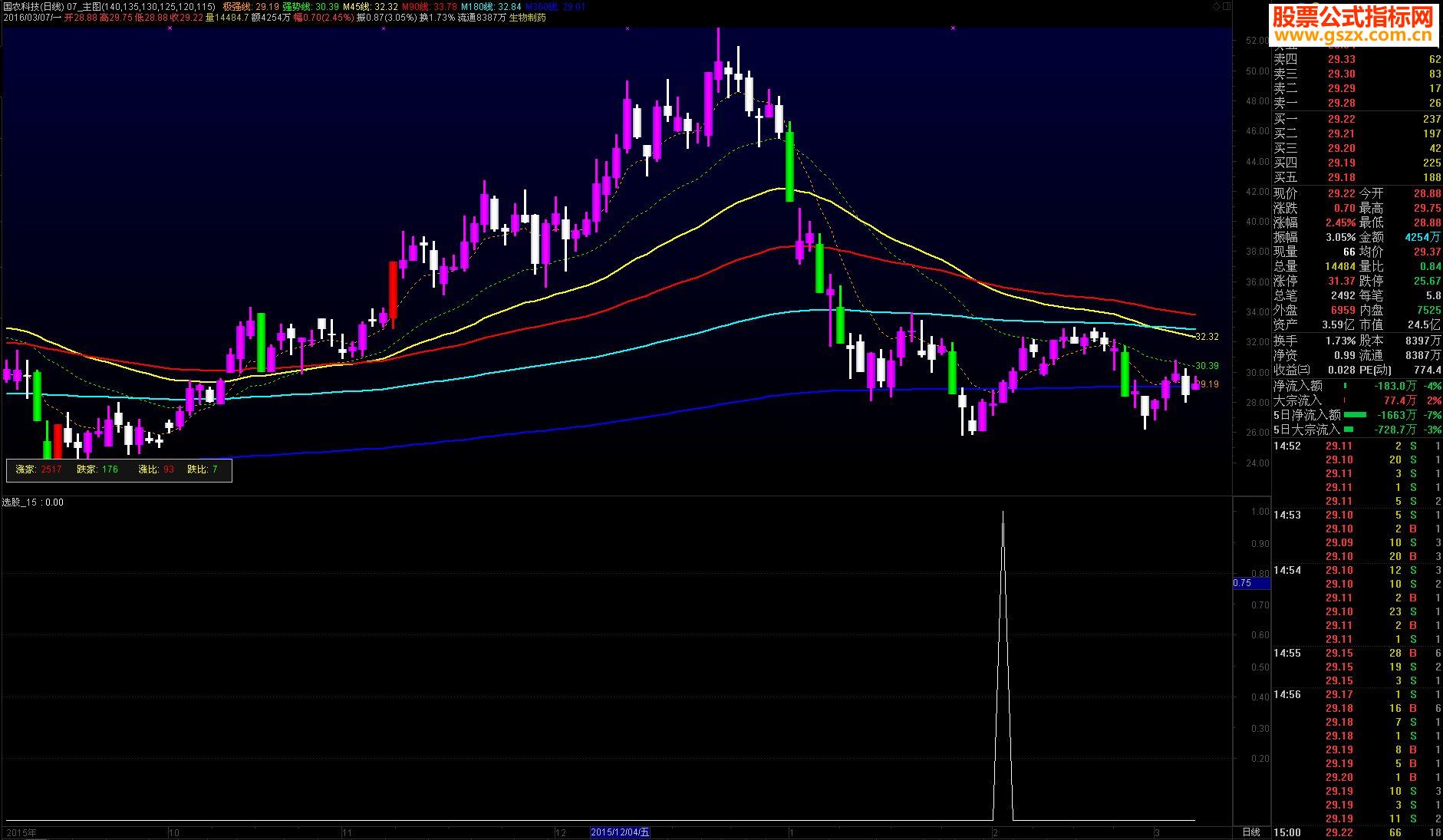Click the 卖三 ask row at 29.30
The image size is (1443, 840).
[x=1357, y=74]
